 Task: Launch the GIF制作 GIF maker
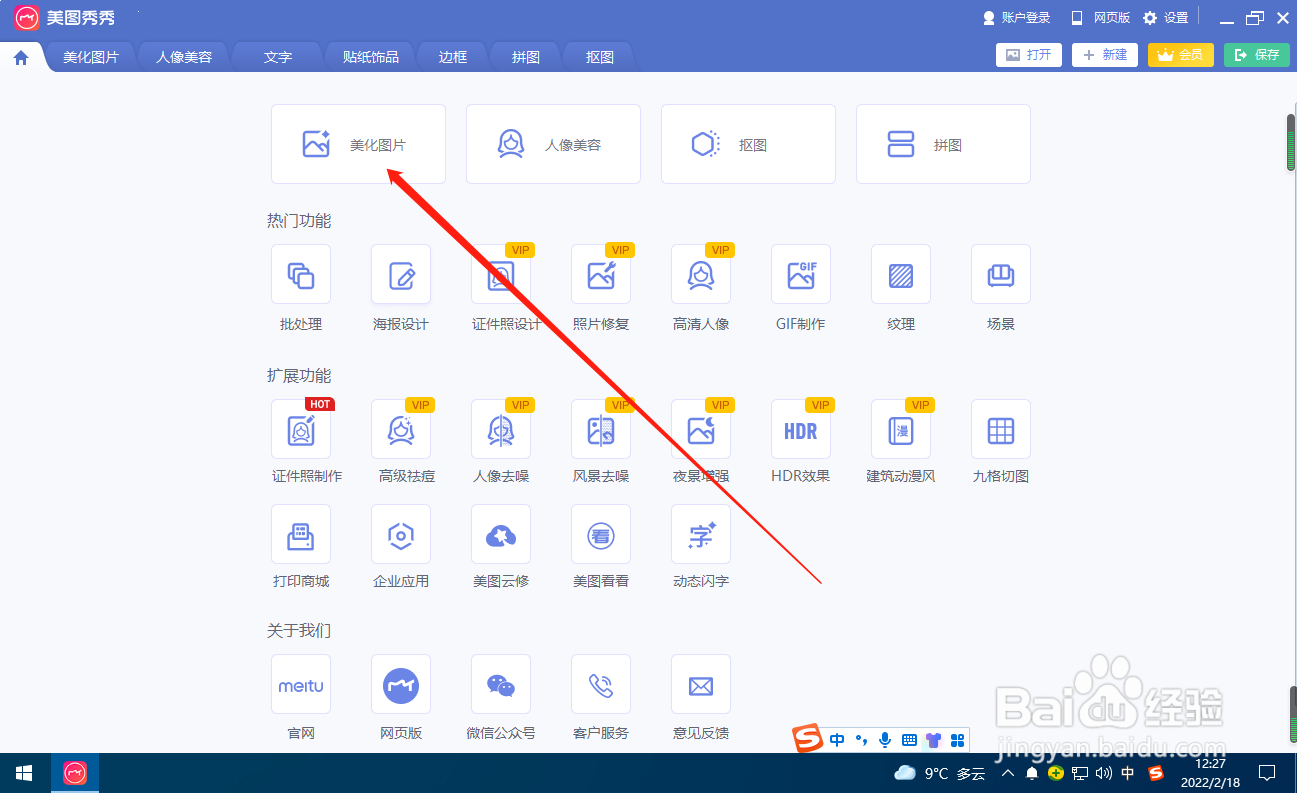tap(800, 288)
